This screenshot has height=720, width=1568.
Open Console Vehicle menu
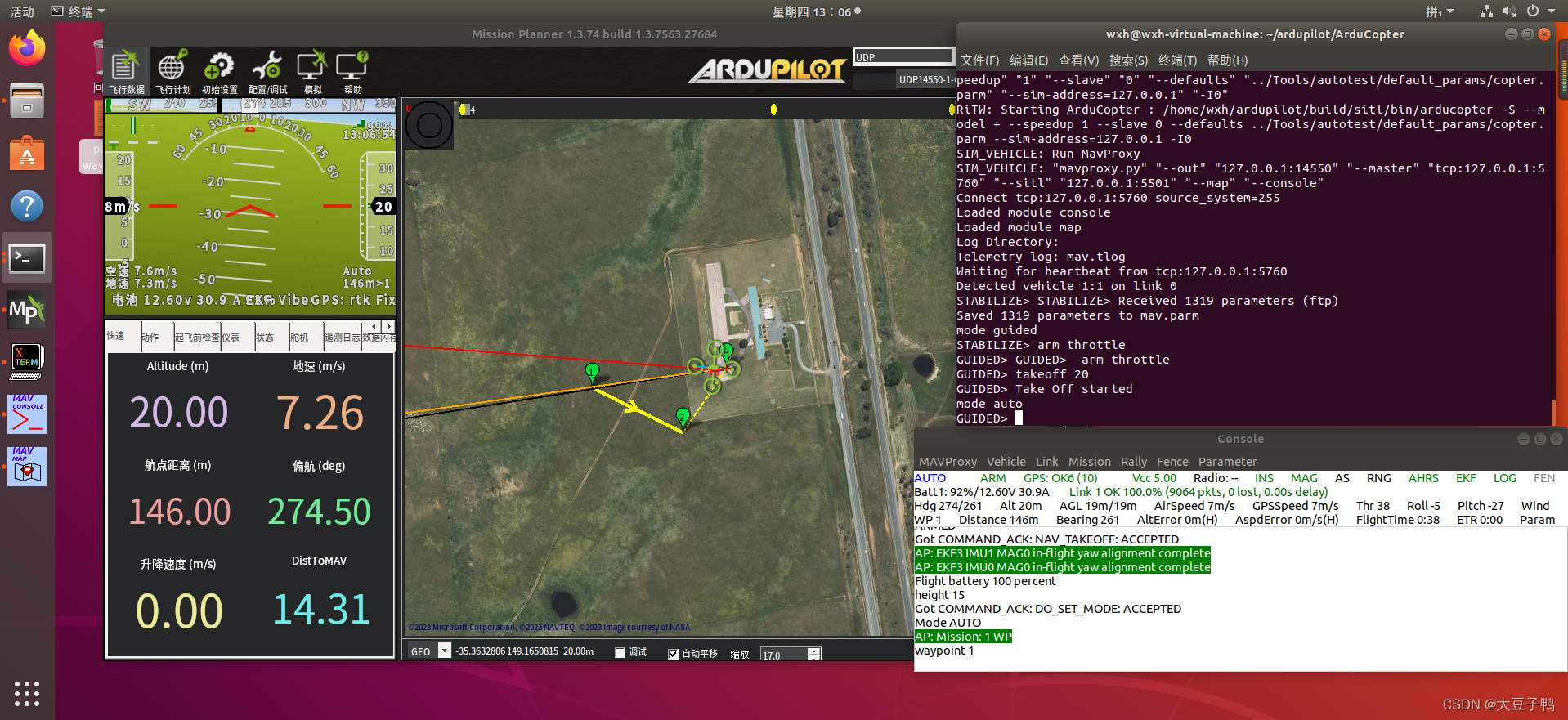click(1006, 462)
